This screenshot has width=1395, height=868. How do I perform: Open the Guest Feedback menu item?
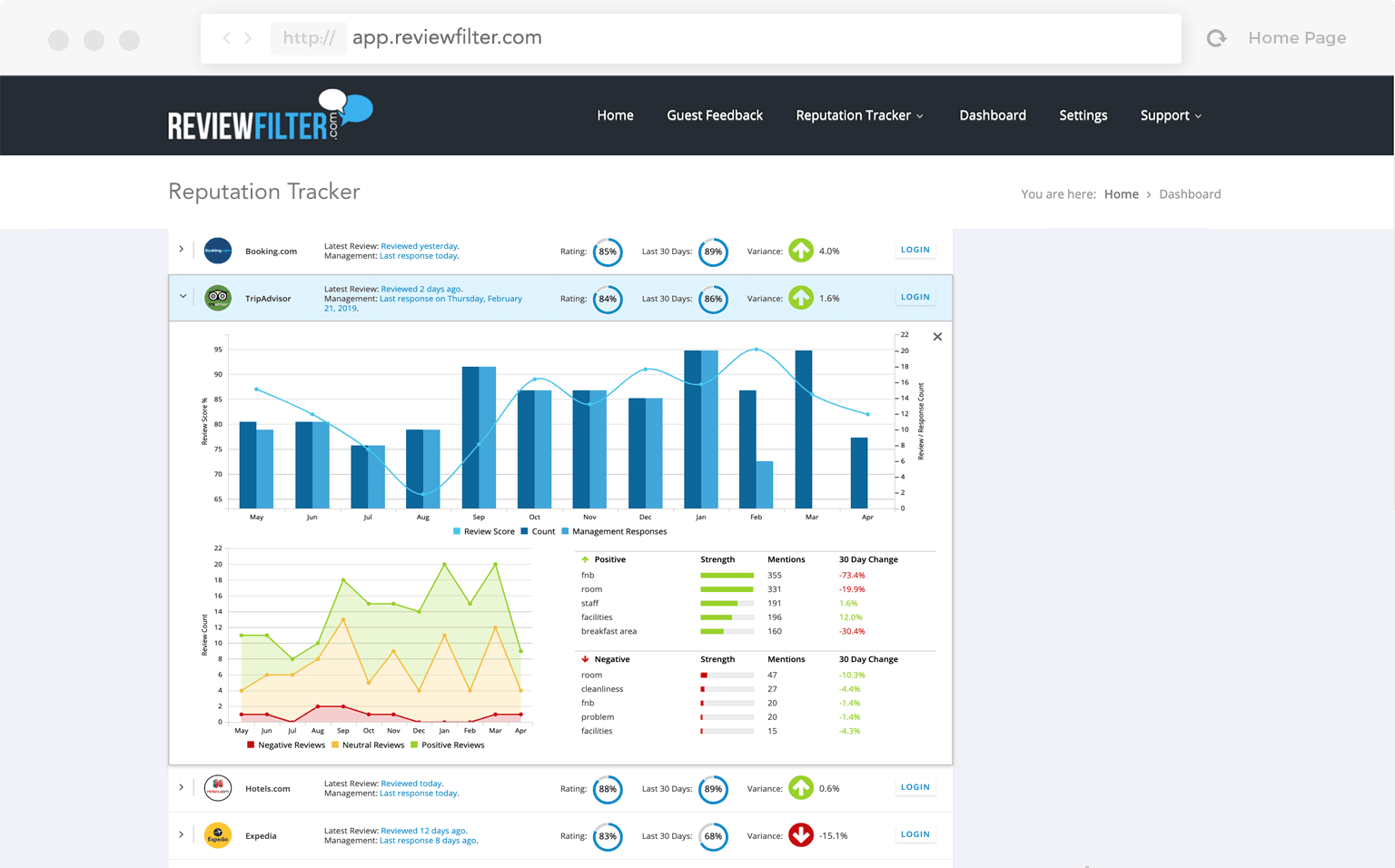pos(715,115)
